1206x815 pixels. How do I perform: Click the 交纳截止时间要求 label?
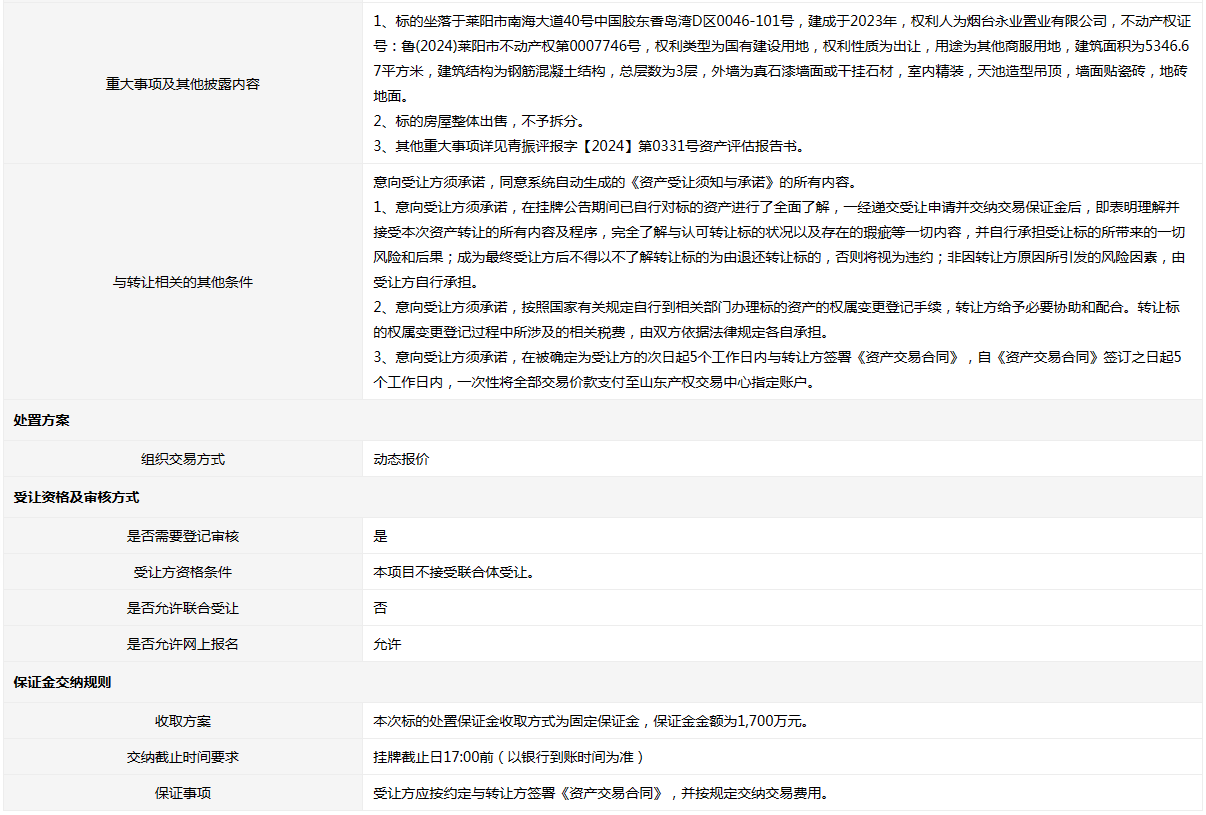(x=183, y=757)
